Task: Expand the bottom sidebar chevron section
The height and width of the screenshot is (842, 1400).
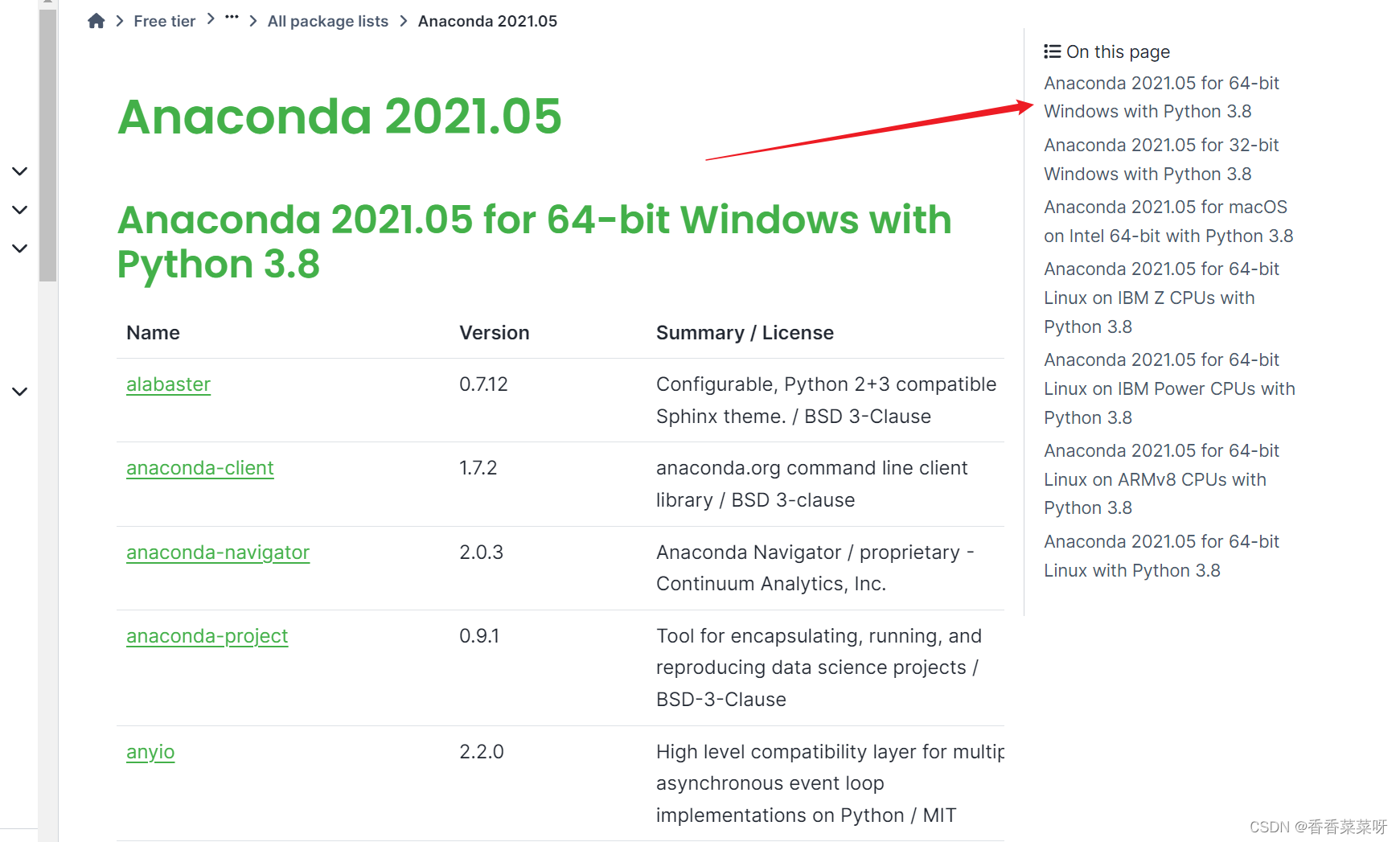Action: click(x=20, y=392)
